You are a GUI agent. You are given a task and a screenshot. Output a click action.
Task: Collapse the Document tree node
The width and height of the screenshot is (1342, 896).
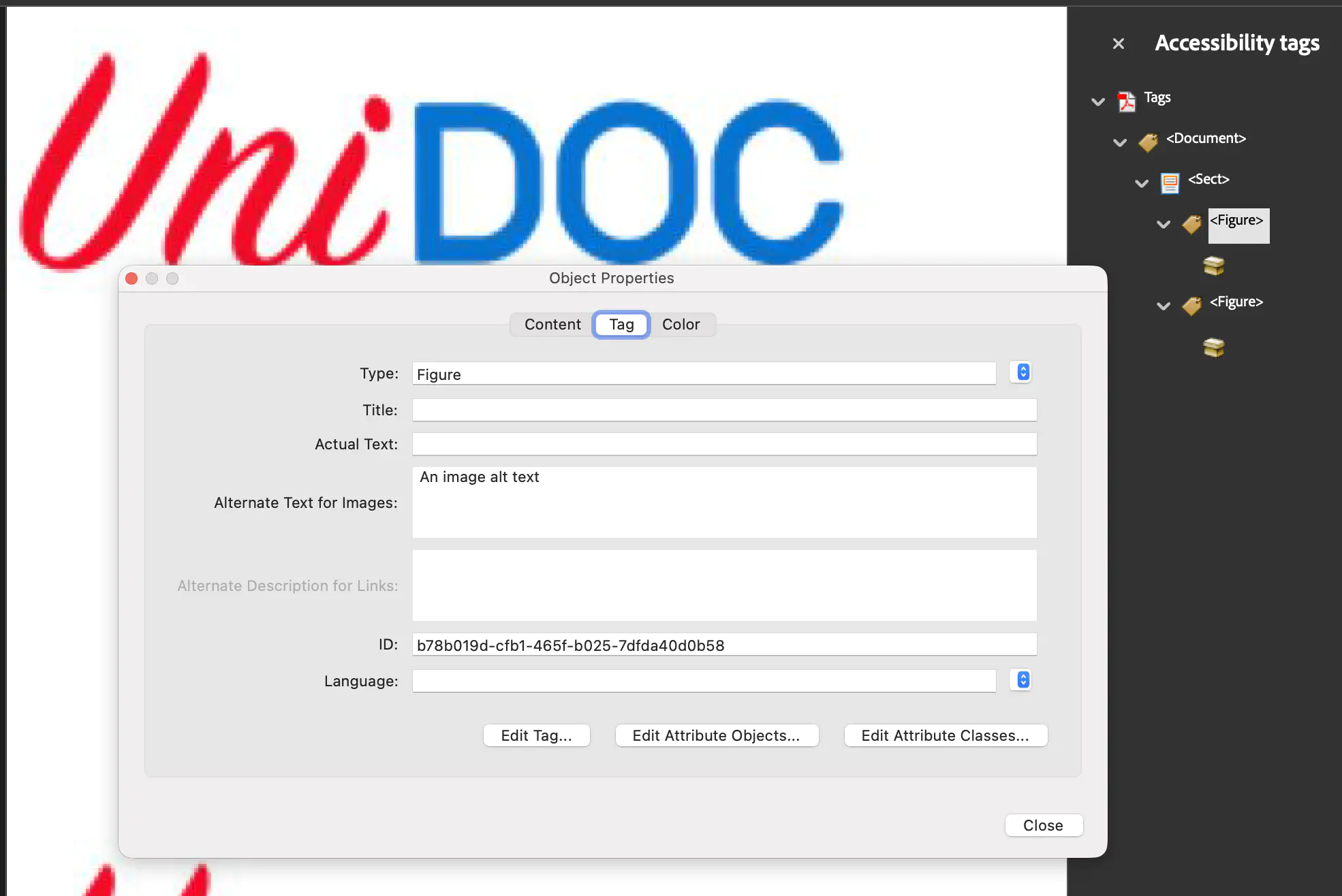pos(1120,143)
